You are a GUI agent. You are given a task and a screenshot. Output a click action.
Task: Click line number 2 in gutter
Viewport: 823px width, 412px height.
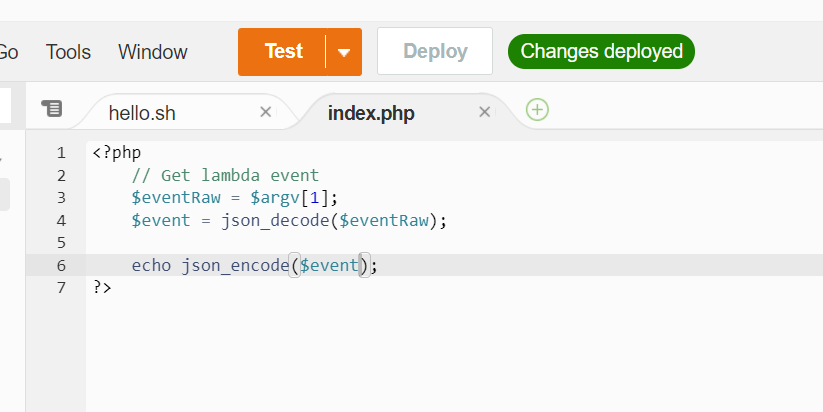(61, 176)
